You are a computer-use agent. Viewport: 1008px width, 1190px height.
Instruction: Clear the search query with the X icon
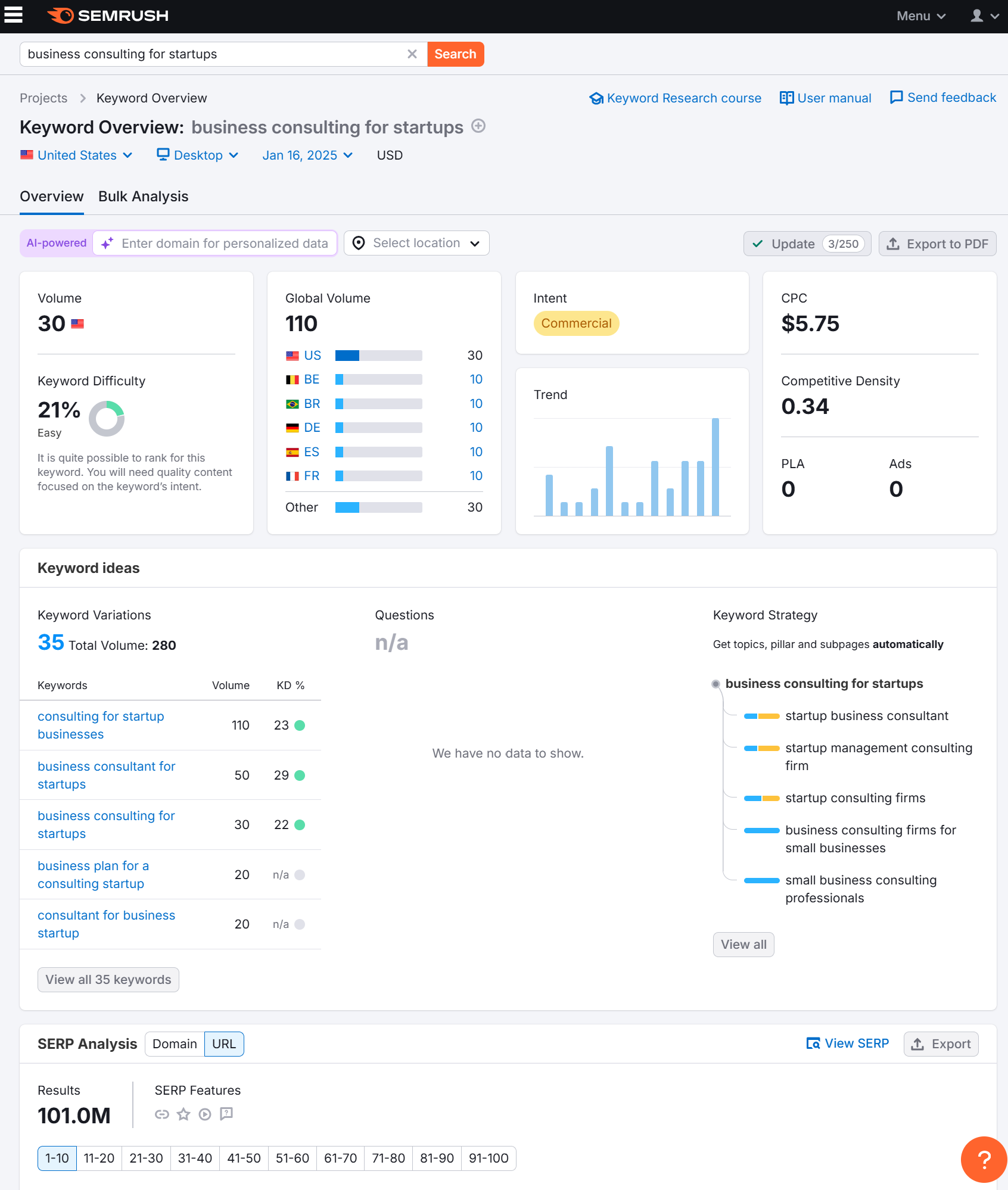pyautogui.click(x=412, y=54)
